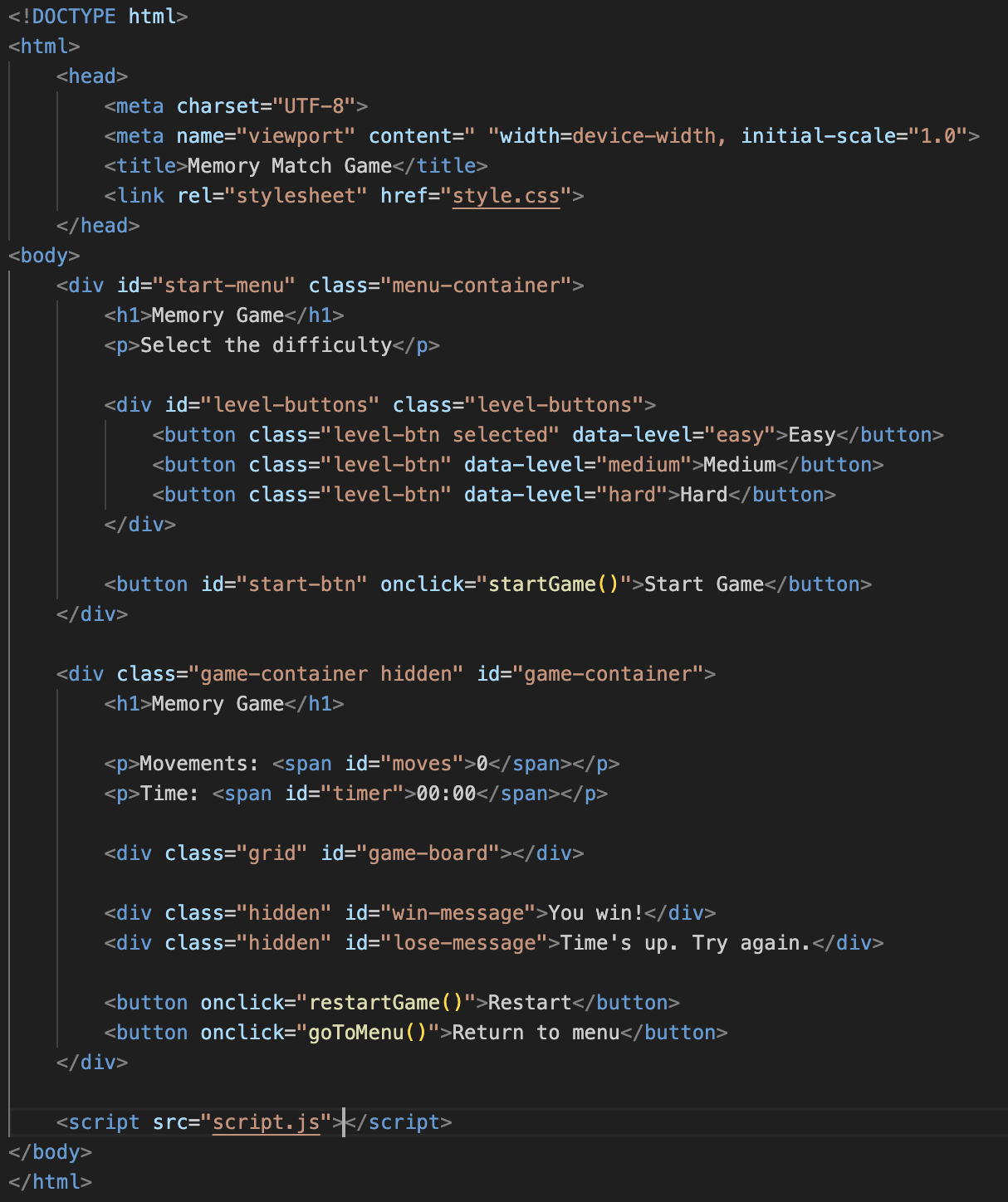The image size is (1008, 1202).
Task: Open the style.css link in href
Action: pos(506,196)
